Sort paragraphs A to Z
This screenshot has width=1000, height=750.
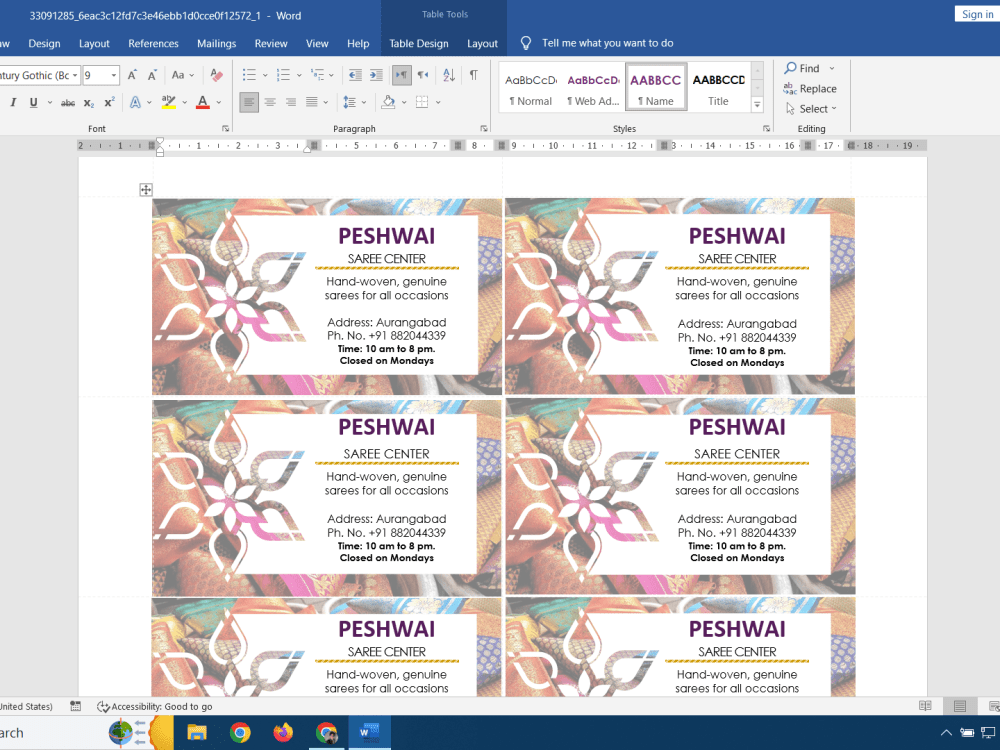[449, 75]
